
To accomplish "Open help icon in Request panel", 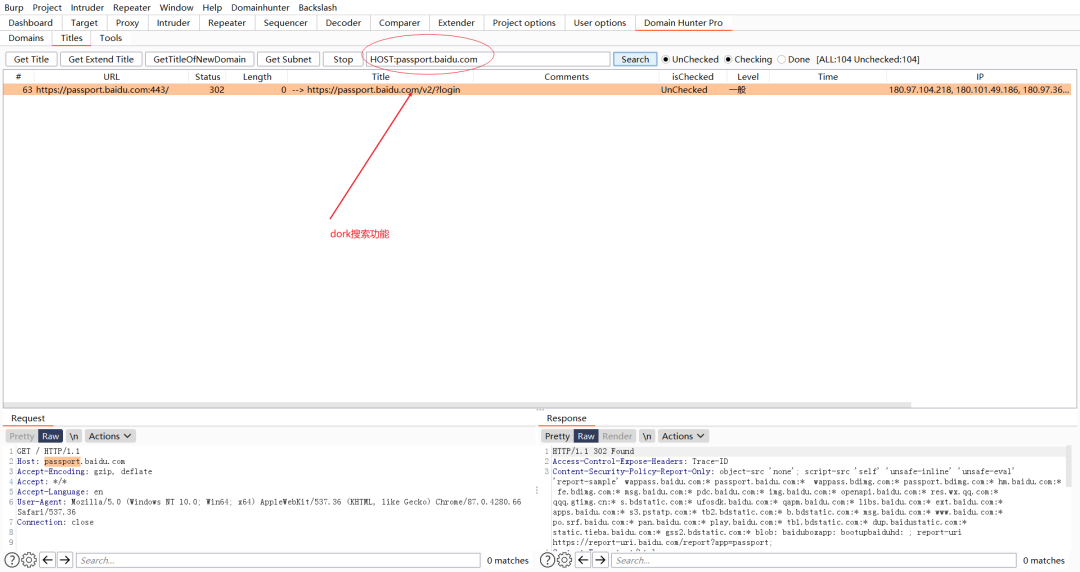I will [12, 560].
